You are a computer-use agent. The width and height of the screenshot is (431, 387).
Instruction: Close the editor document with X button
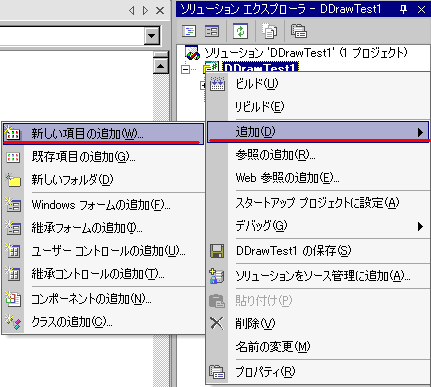point(160,11)
